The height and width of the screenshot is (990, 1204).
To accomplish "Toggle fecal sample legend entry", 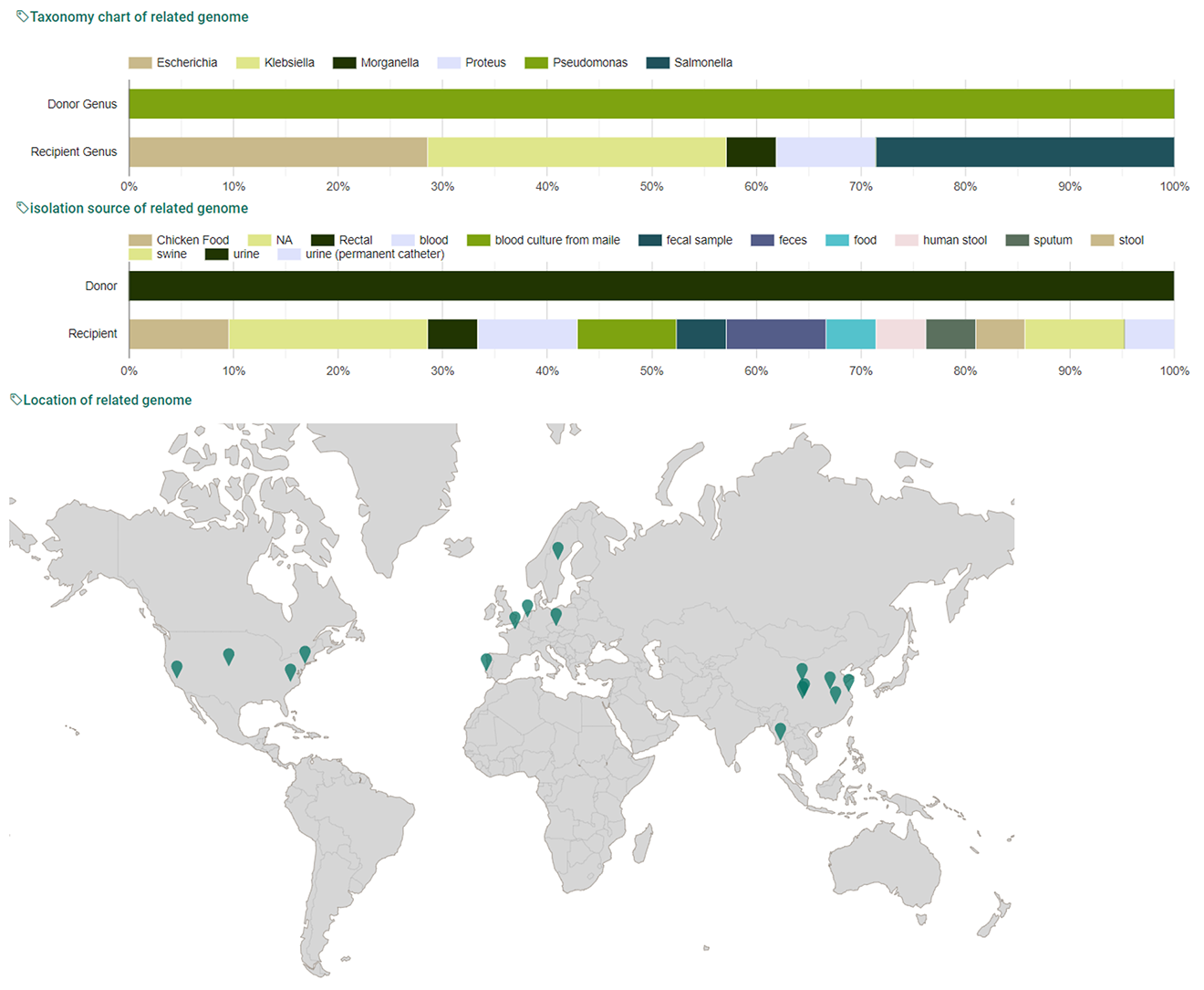I will click(x=686, y=240).
